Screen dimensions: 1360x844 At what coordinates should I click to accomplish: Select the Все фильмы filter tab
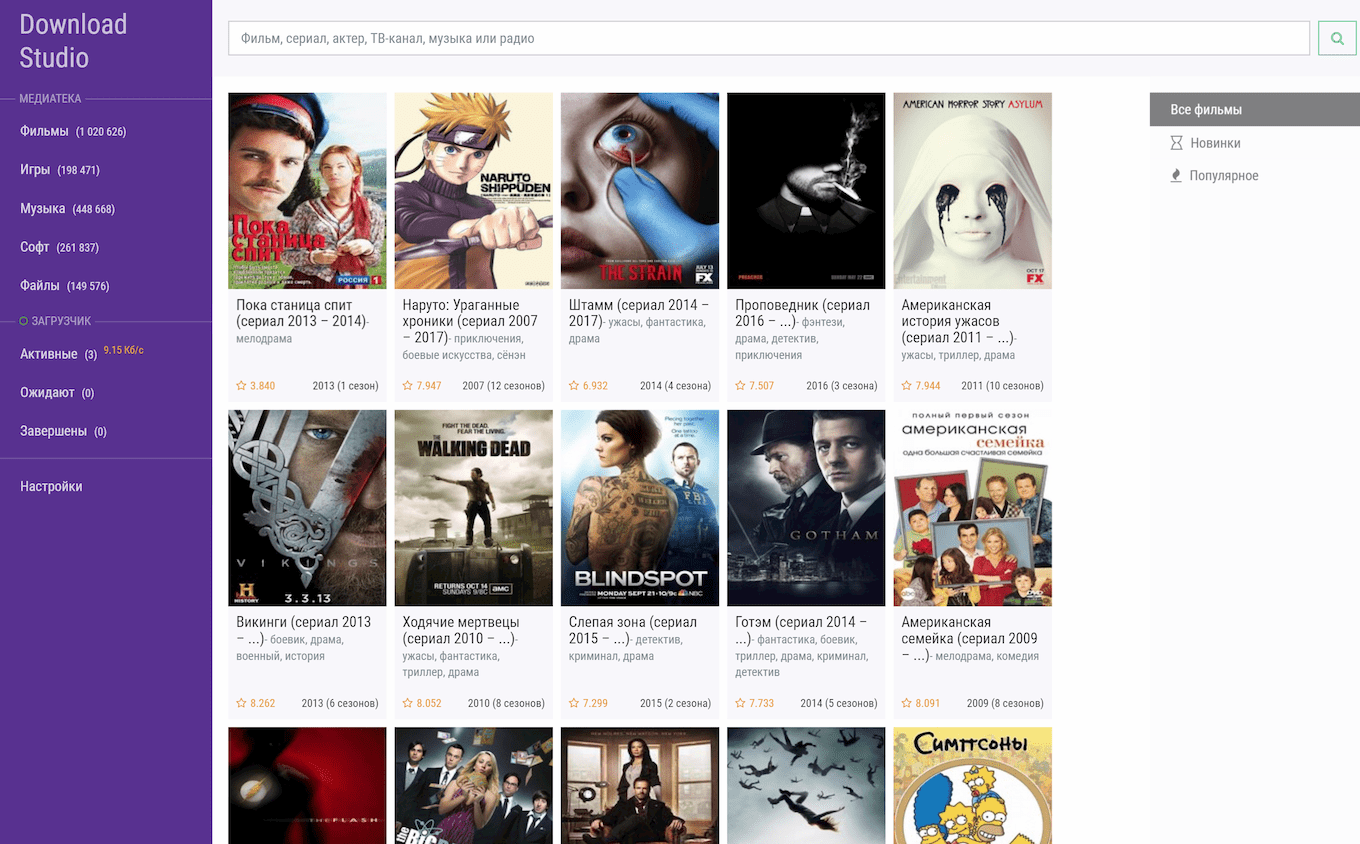coord(1206,110)
